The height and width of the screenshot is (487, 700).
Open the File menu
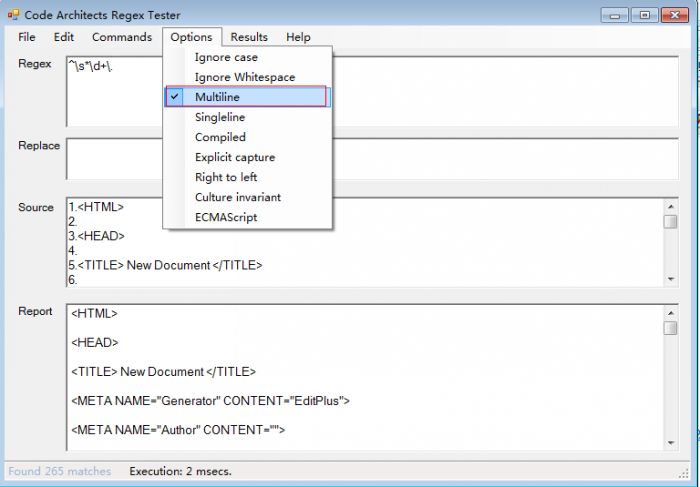[27, 37]
